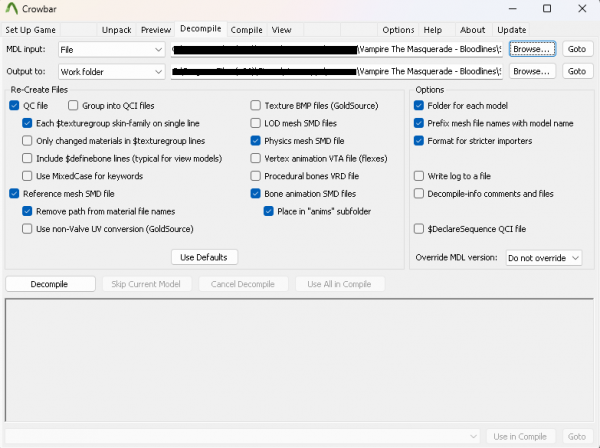The height and width of the screenshot is (448, 600).
Task: Open Override MDL version dropdown
Action: (x=543, y=257)
